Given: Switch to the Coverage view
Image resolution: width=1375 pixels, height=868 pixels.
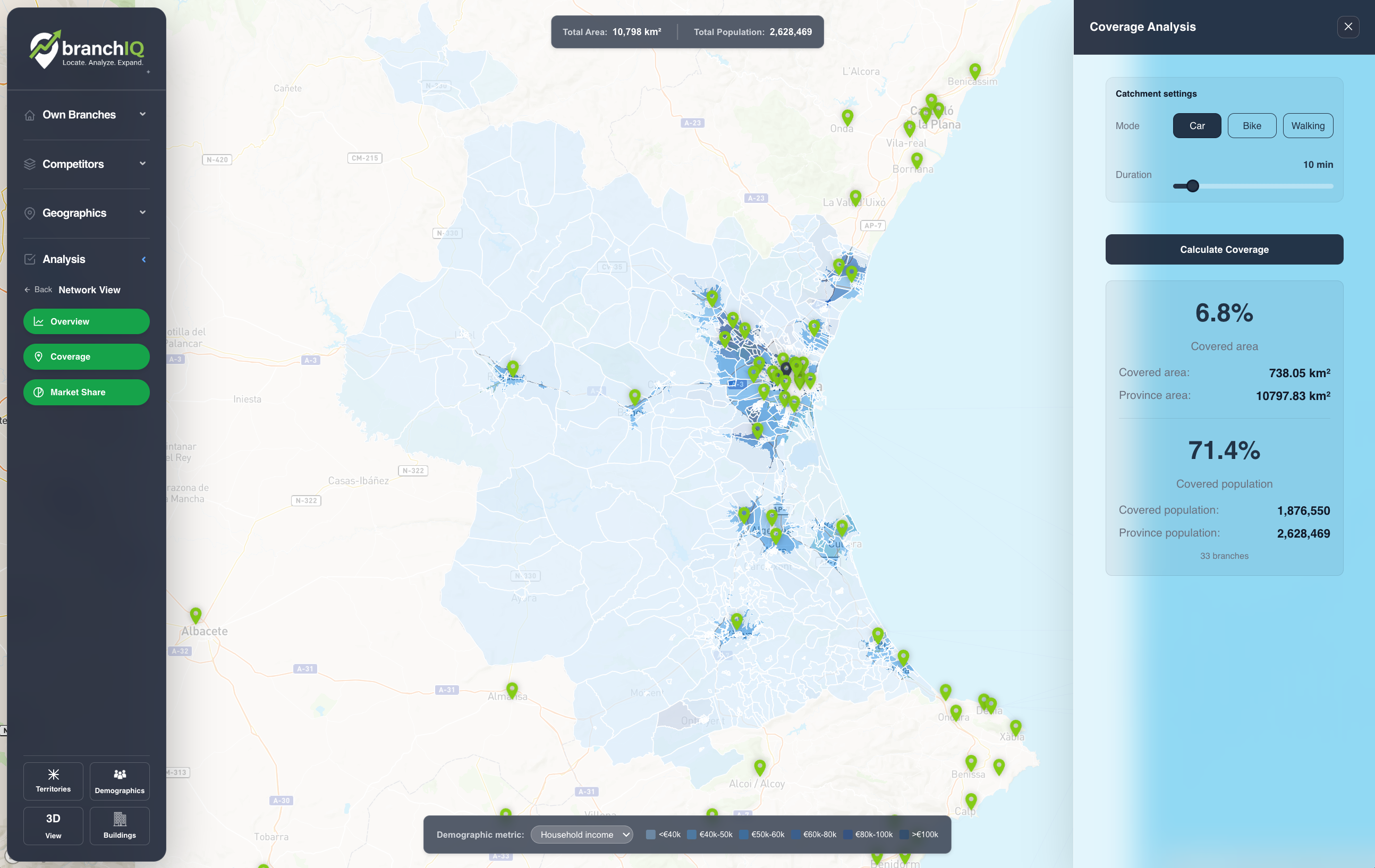Looking at the screenshot, I should click(86, 356).
